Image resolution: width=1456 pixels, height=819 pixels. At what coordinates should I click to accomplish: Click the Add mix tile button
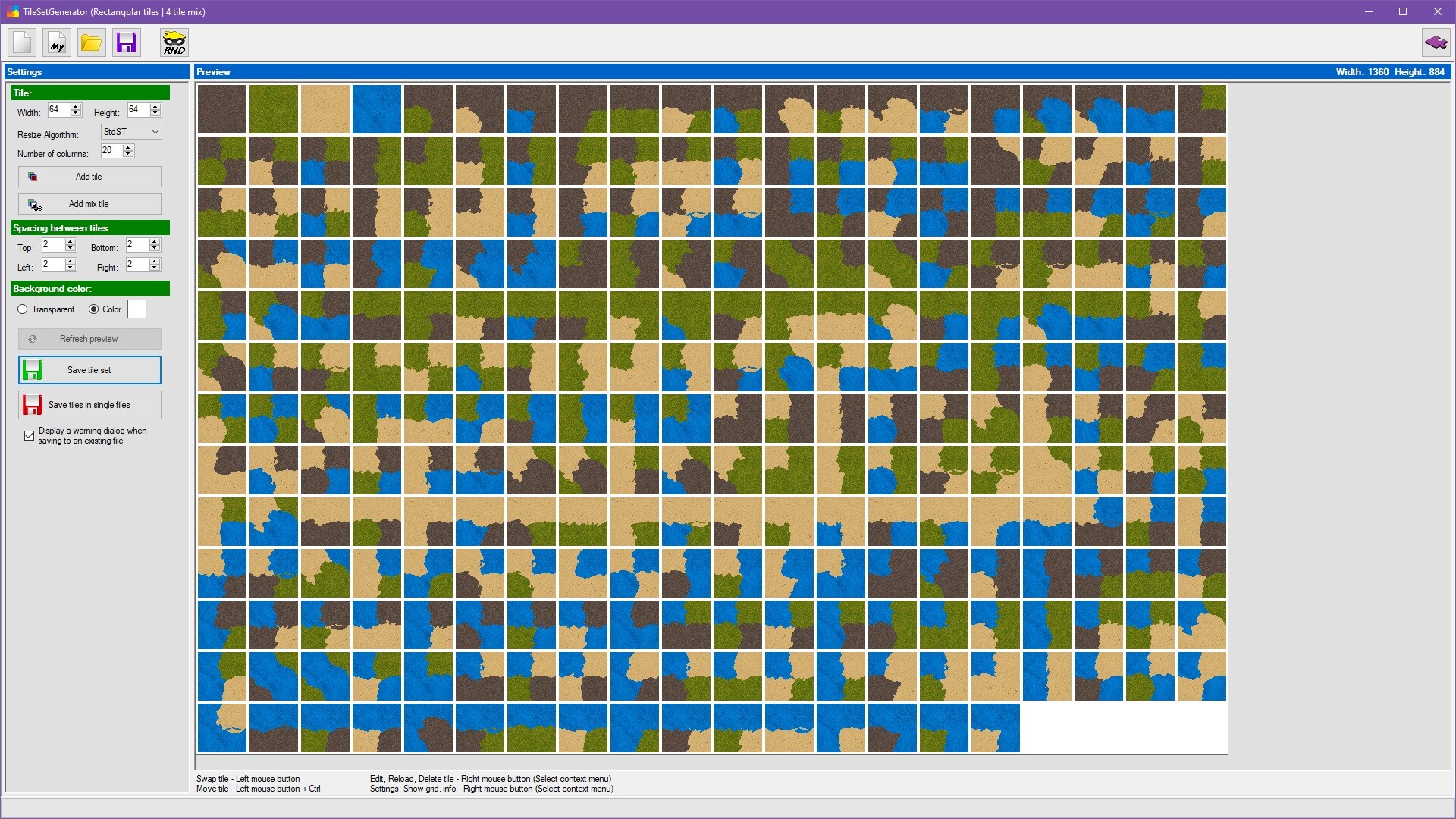[89, 204]
